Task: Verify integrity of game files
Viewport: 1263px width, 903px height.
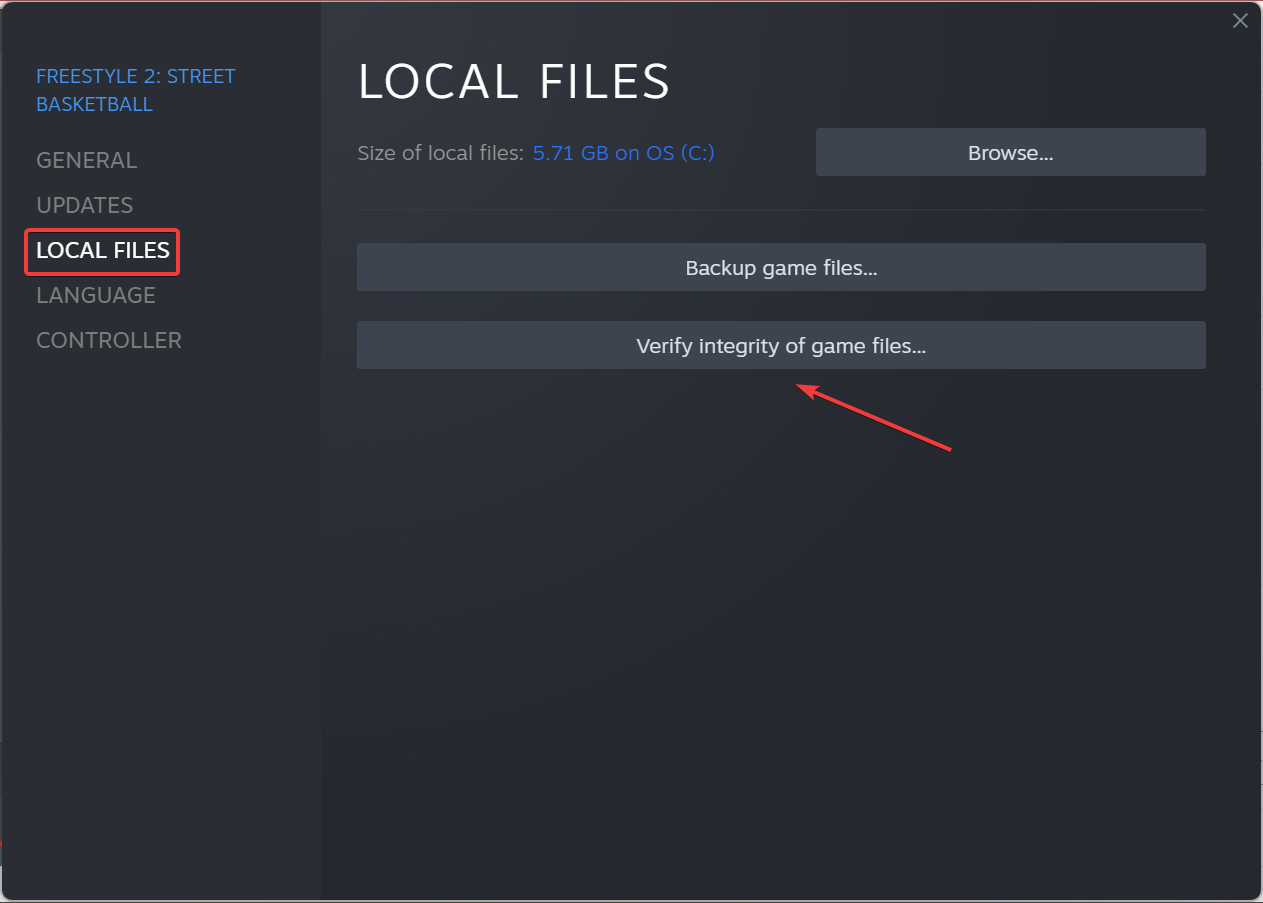Action: click(781, 346)
